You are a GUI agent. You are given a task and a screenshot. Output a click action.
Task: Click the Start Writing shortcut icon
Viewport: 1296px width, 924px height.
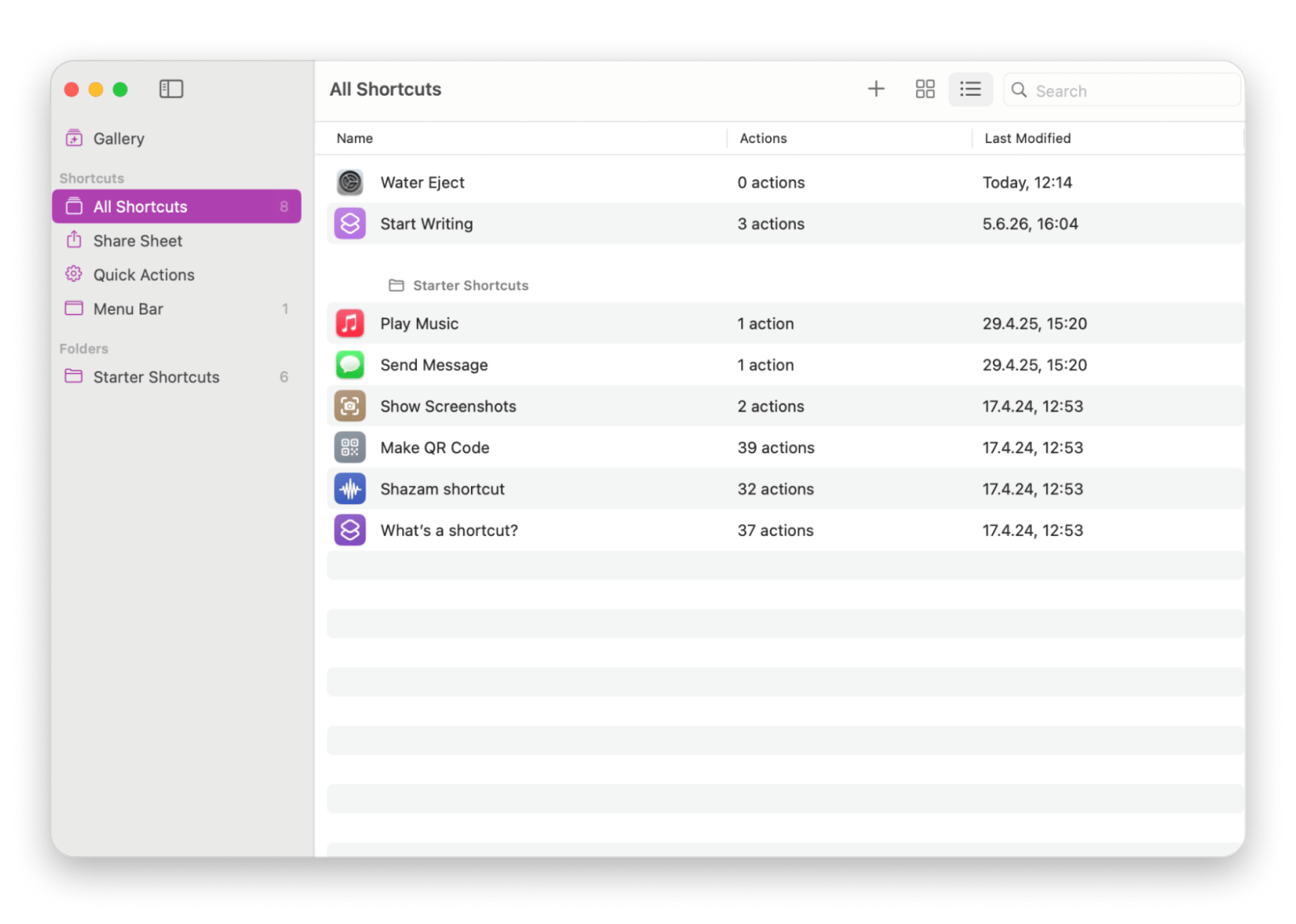click(350, 224)
